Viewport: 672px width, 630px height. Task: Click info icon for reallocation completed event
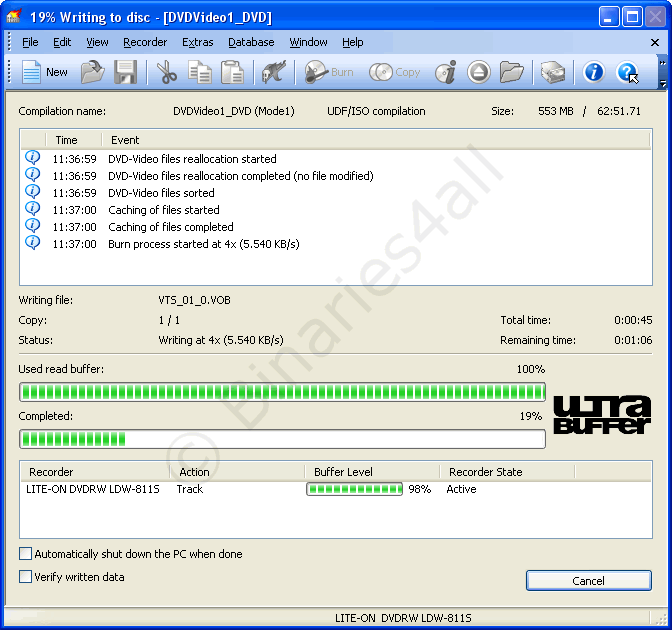[x=33, y=174]
